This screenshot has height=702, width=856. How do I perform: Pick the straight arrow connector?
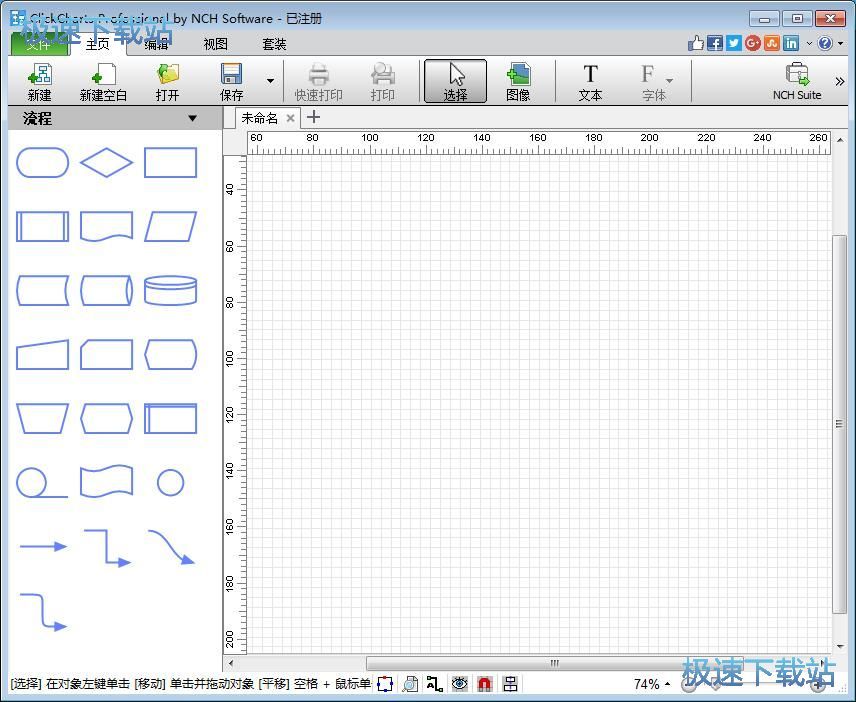coord(43,546)
